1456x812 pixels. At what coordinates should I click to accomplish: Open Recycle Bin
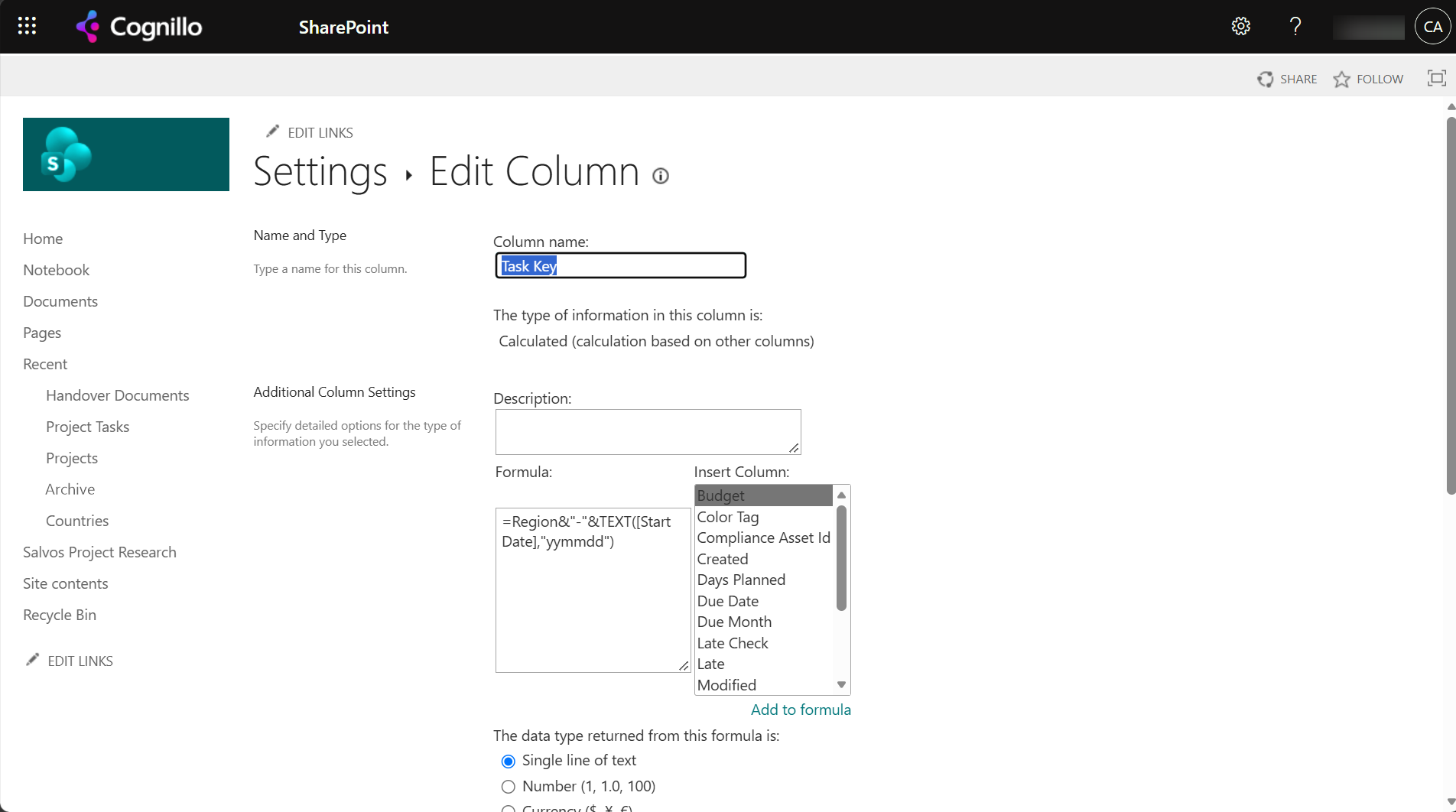tap(60, 615)
